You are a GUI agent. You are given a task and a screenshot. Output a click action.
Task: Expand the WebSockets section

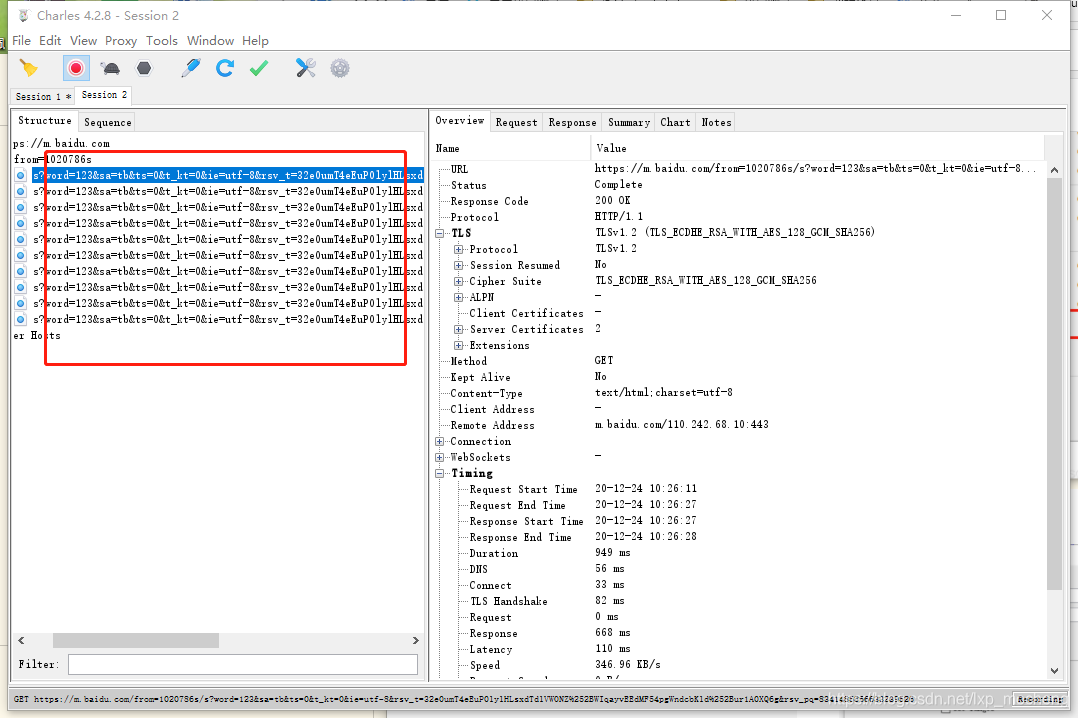pos(440,457)
